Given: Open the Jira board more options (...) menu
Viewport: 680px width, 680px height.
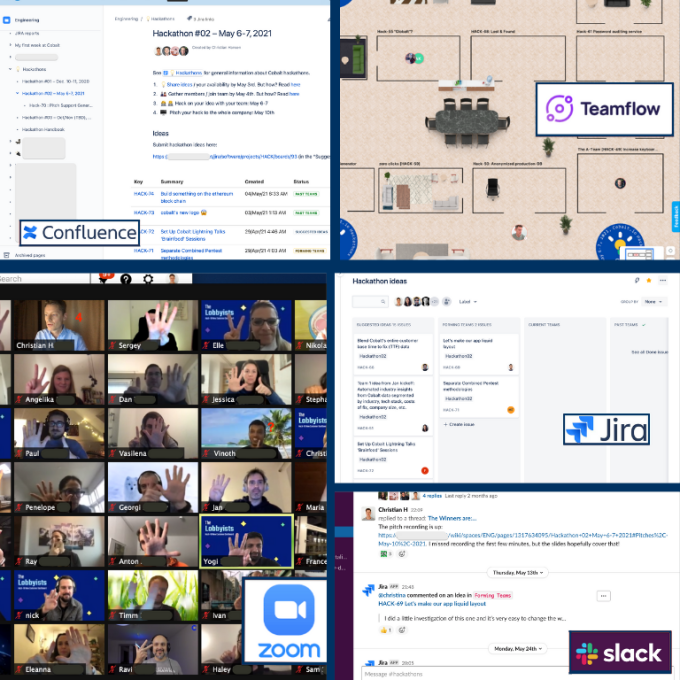Looking at the screenshot, I should (663, 281).
